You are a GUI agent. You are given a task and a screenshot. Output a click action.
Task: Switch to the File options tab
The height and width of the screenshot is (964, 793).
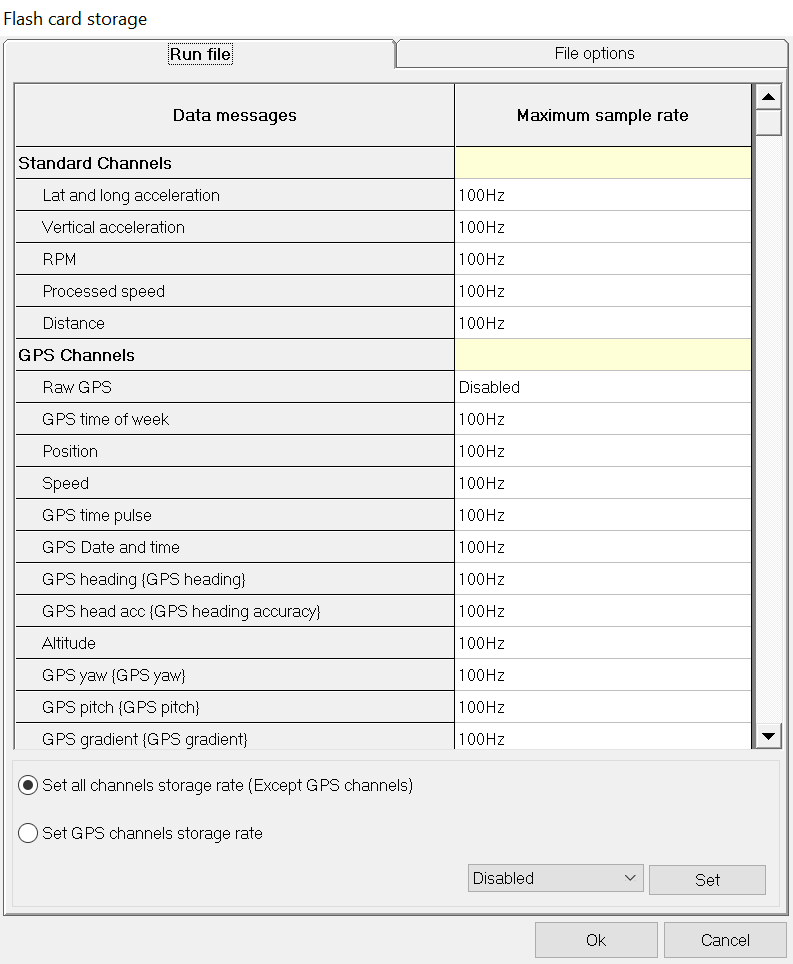coord(594,54)
